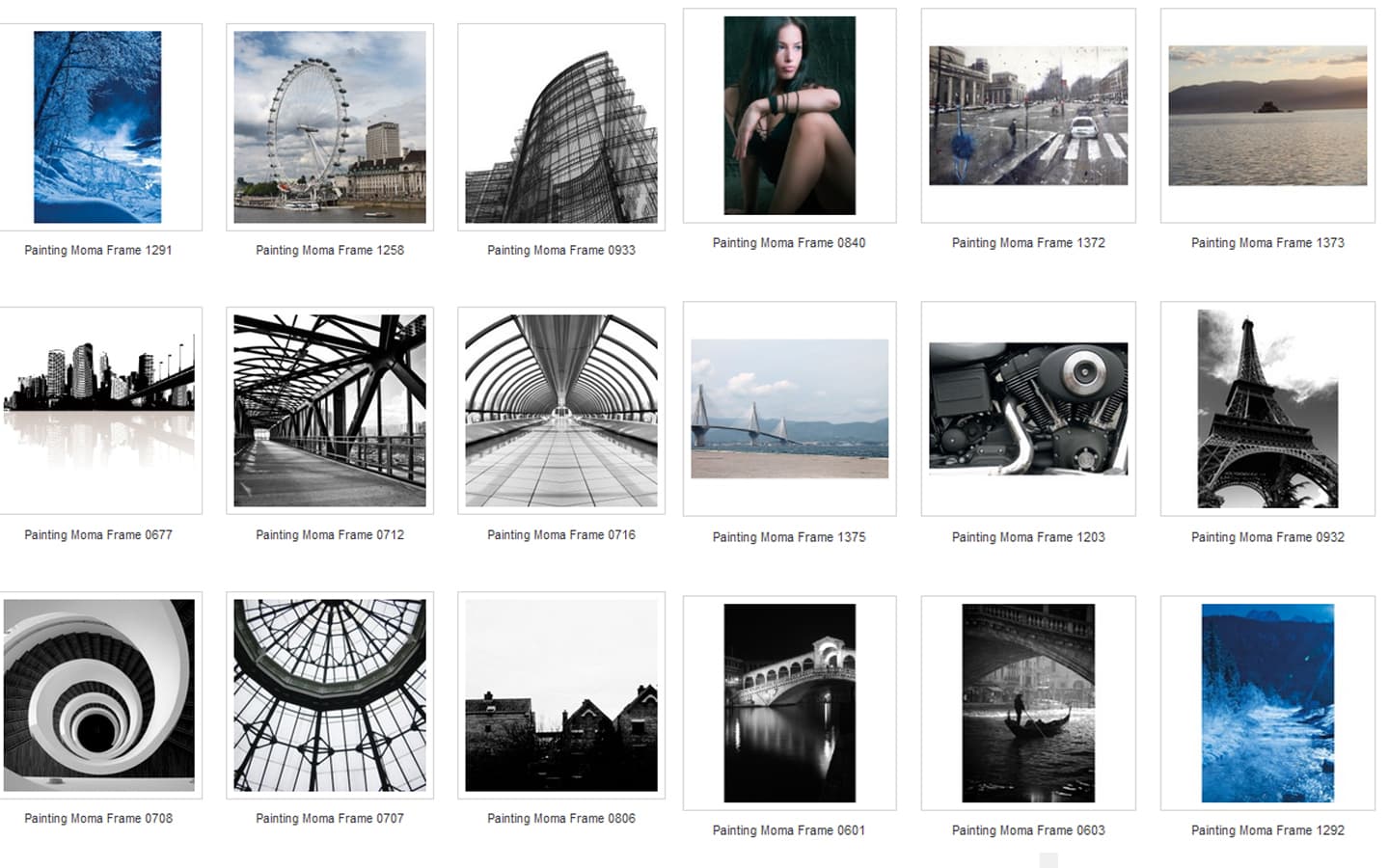Select the blue snowy forest image 1291
The image size is (1389, 868).
click(97, 126)
